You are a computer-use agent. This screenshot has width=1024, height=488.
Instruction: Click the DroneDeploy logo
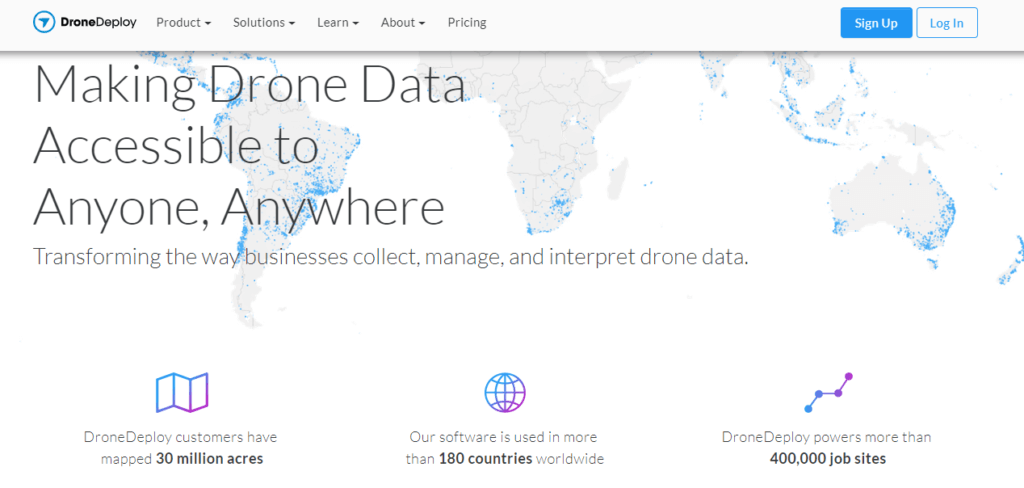(x=85, y=22)
